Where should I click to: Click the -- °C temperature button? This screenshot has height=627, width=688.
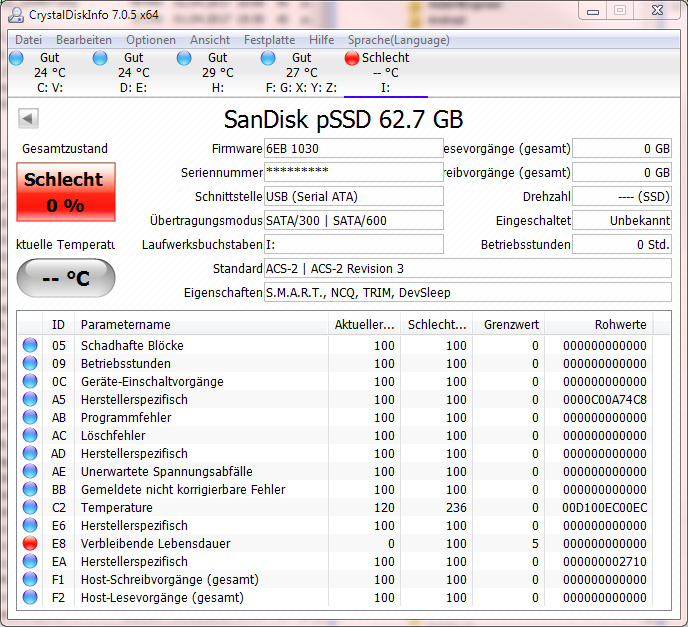66,278
